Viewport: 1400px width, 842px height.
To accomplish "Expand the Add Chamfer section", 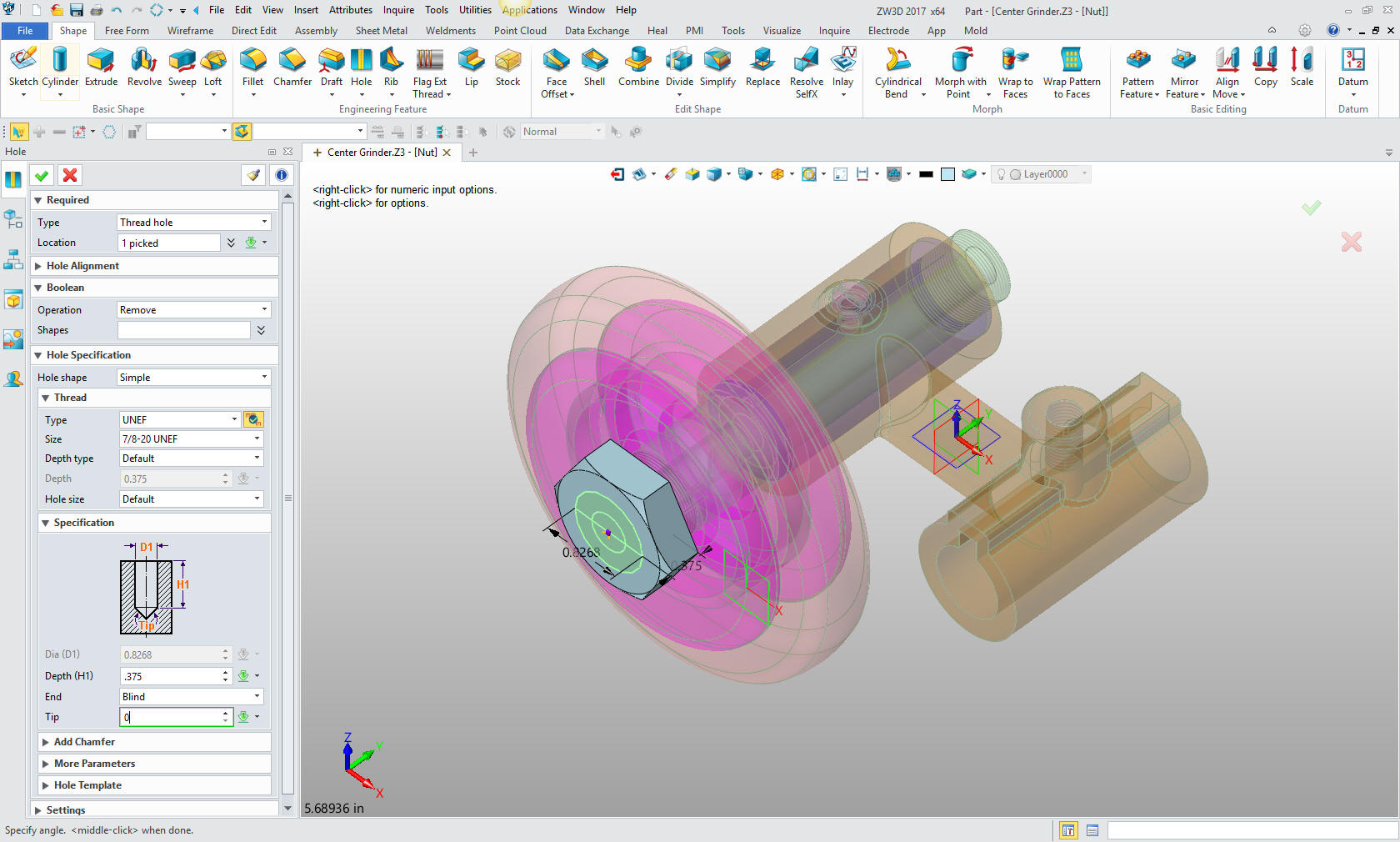I will tap(84, 741).
